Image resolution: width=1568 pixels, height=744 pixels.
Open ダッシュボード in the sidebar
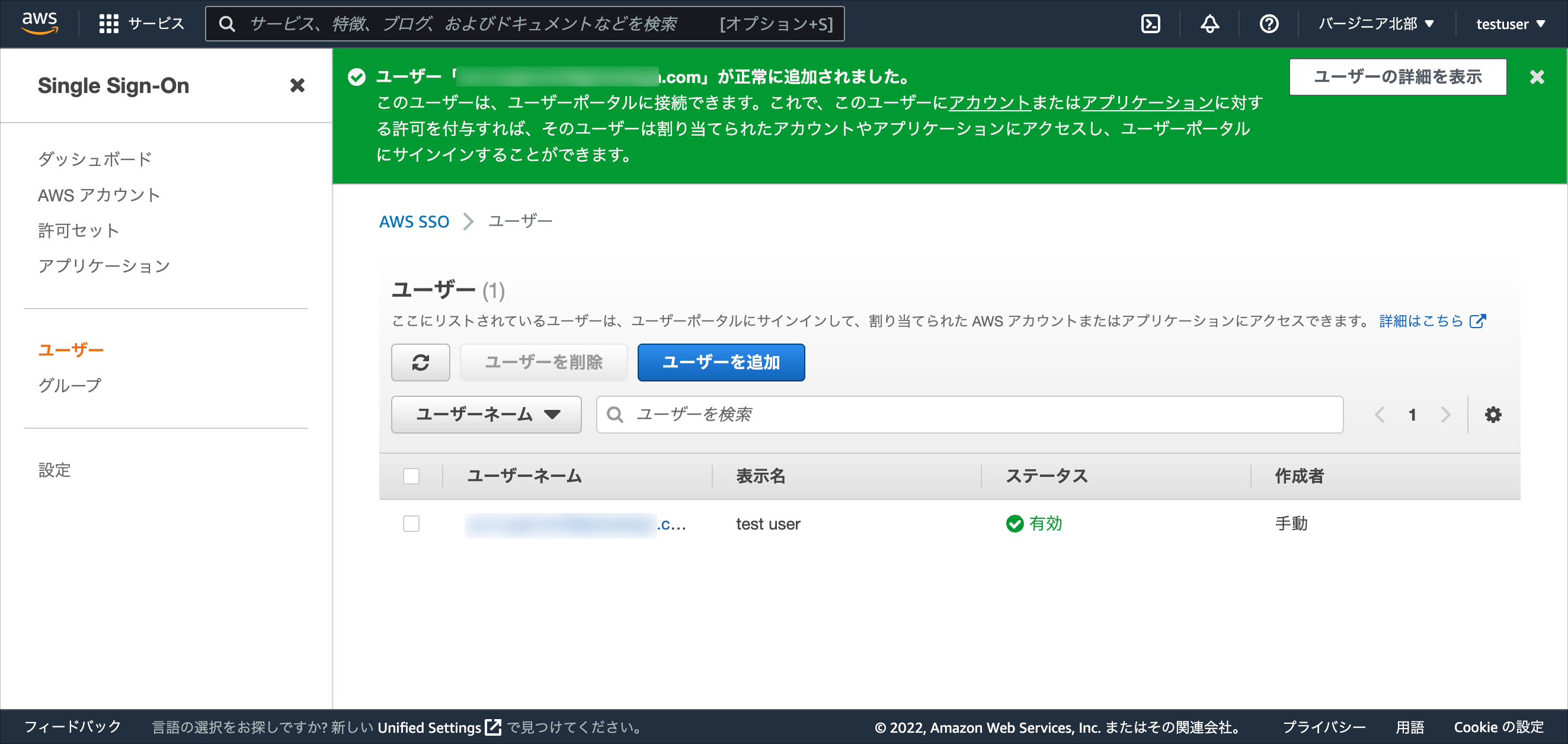click(x=94, y=159)
